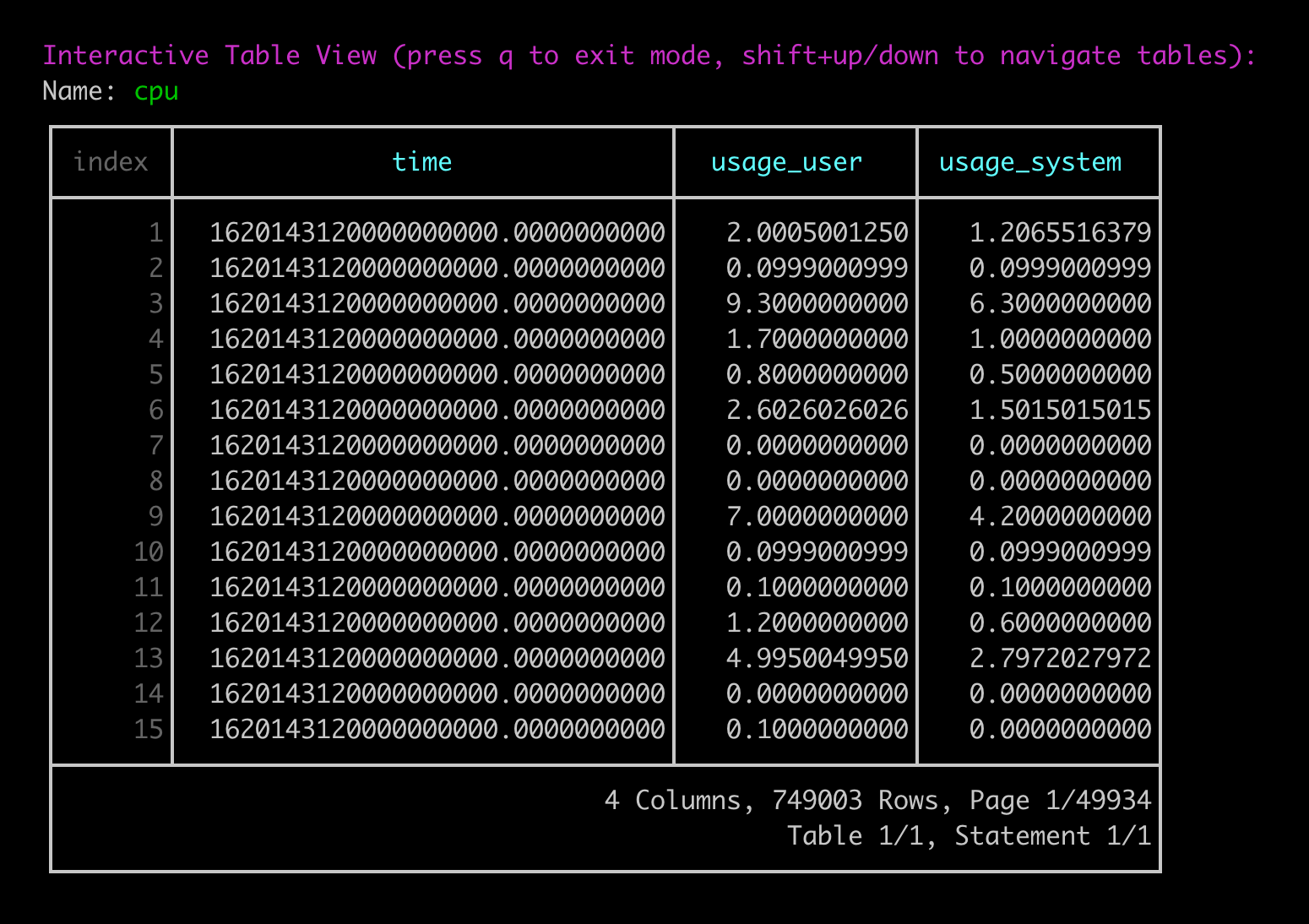This screenshot has width=1309, height=924.
Task: Click the Table 1/1, Statement 1/1 status line
Action: pos(969,835)
